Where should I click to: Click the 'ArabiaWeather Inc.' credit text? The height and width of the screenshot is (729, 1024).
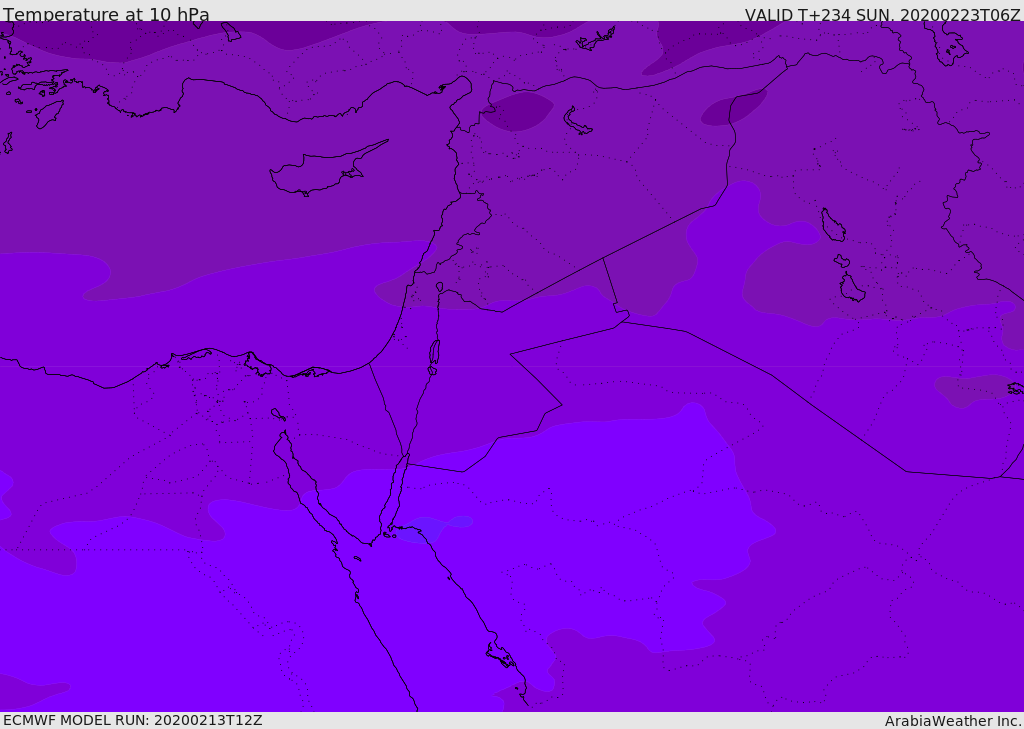pyautogui.click(x=952, y=721)
